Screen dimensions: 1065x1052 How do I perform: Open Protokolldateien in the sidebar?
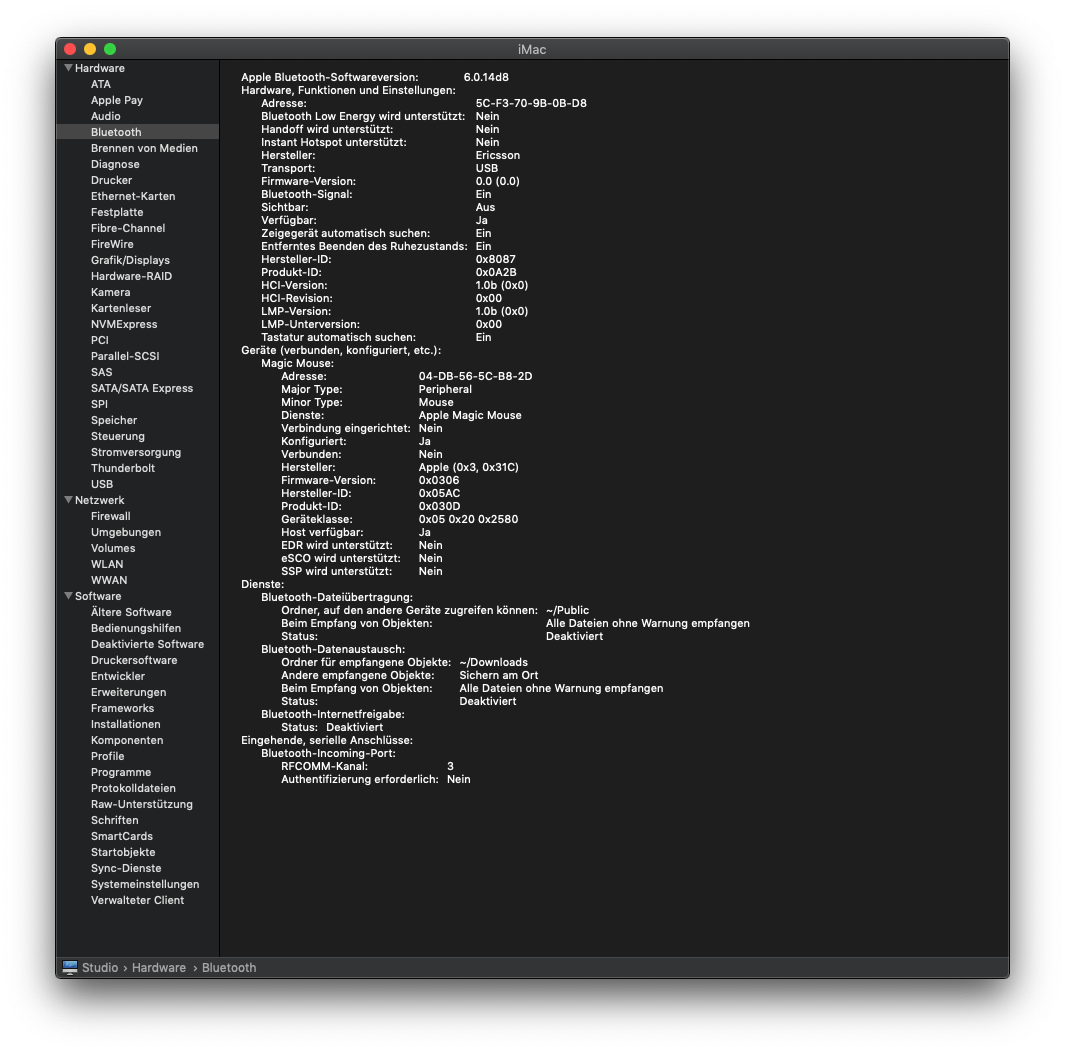tap(133, 788)
